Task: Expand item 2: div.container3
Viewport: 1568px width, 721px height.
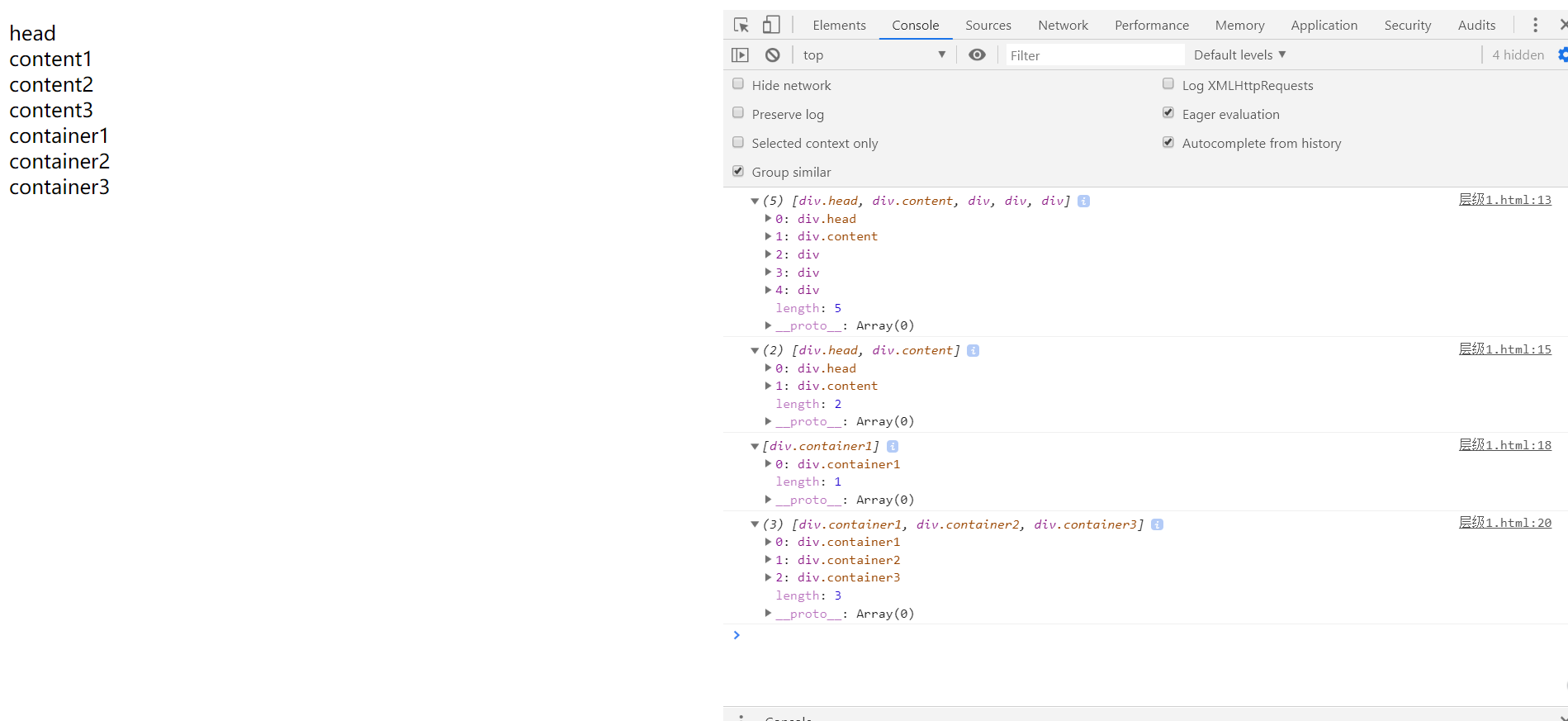Action: 768,577
